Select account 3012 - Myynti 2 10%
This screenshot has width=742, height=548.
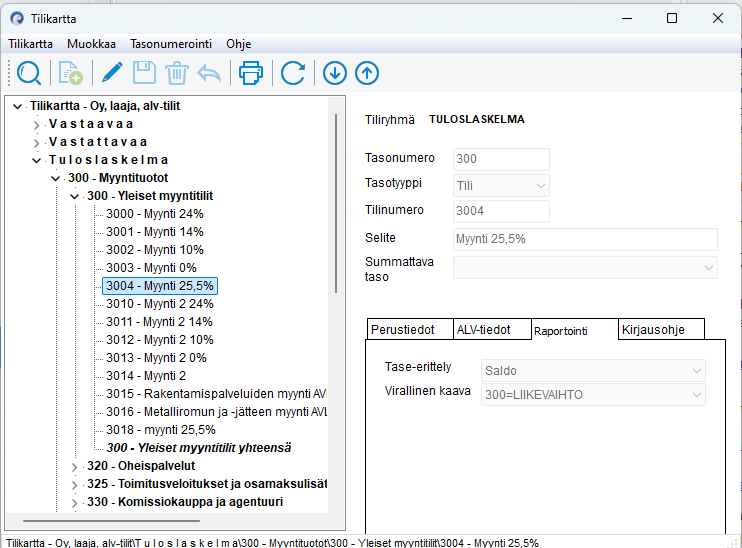[x=160, y=340]
